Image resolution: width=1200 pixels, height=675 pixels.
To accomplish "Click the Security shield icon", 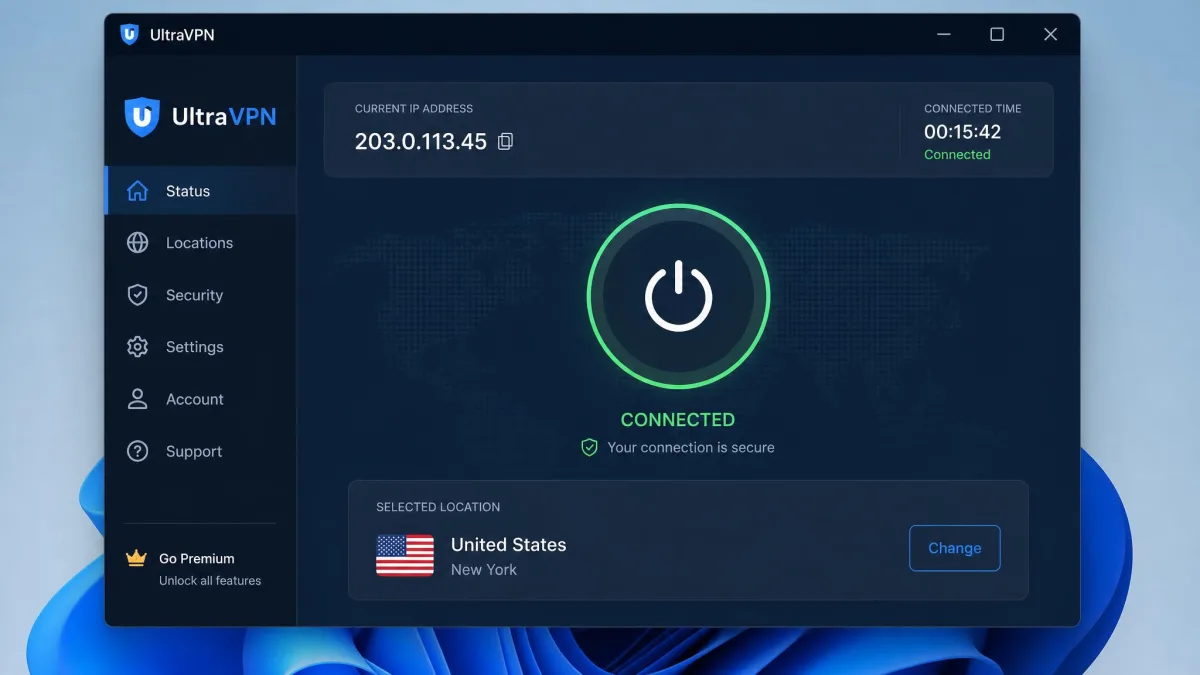I will click(x=137, y=295).
